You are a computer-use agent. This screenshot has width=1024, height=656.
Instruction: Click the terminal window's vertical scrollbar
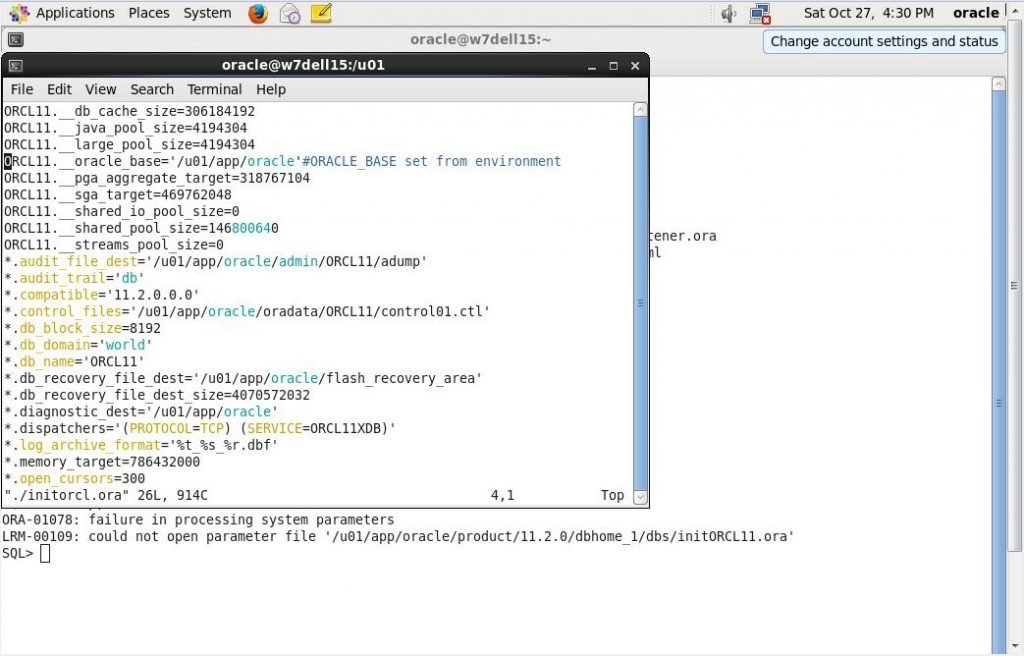pos(641,300)
